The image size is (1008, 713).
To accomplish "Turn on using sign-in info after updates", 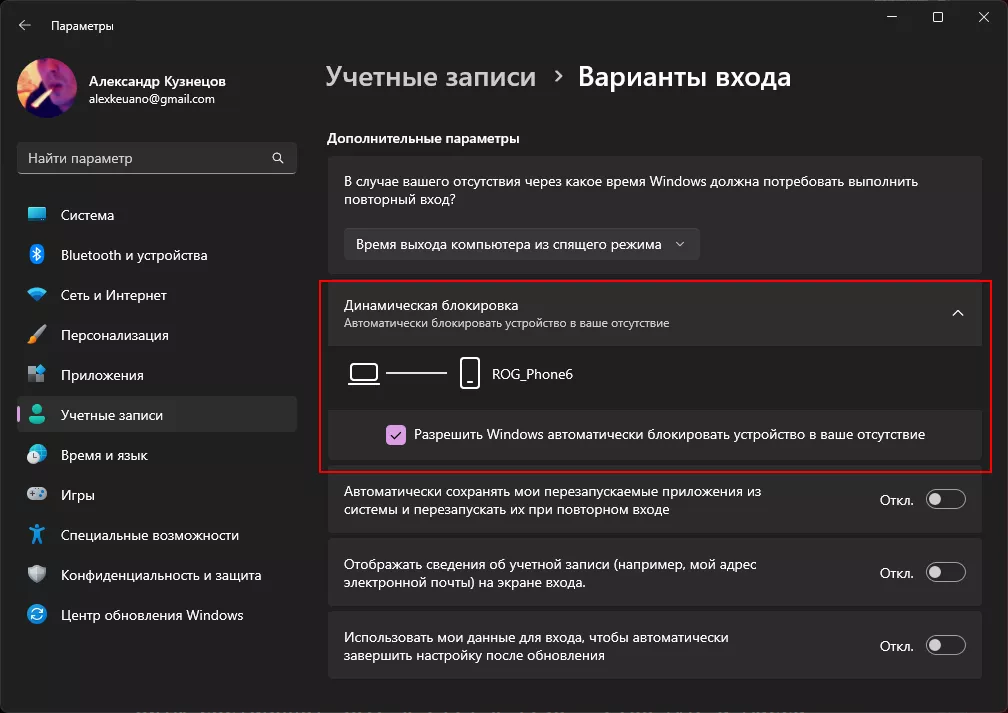I will tap(946, 645).
